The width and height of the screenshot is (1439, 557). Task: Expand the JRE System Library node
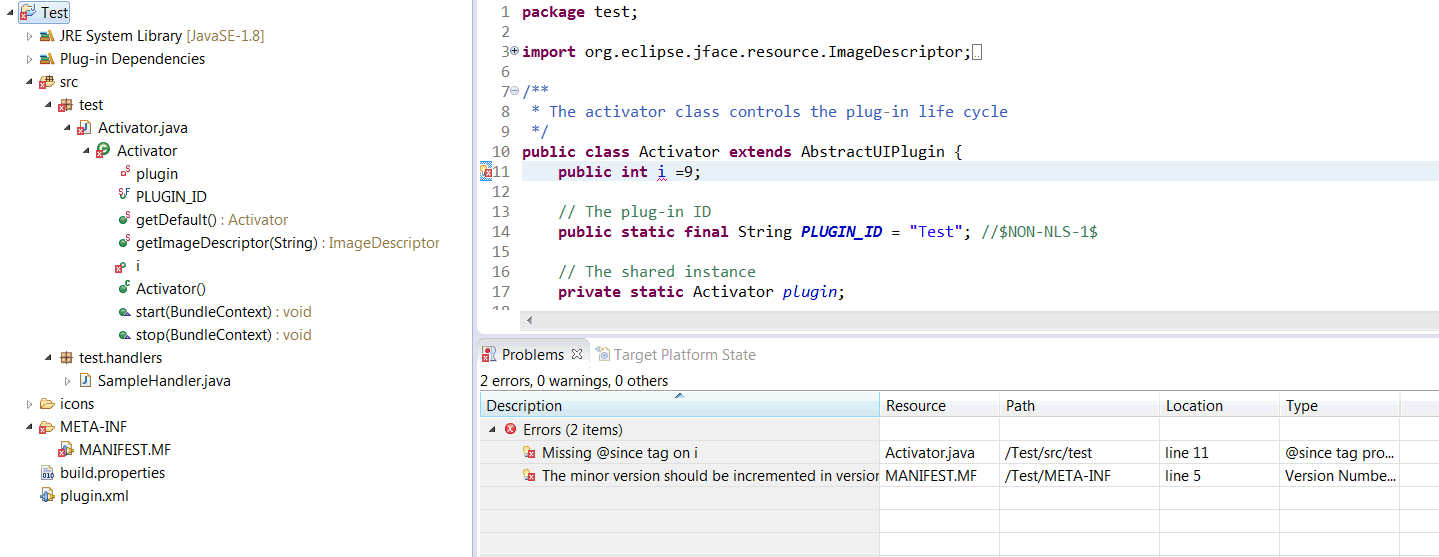[29, 36]
